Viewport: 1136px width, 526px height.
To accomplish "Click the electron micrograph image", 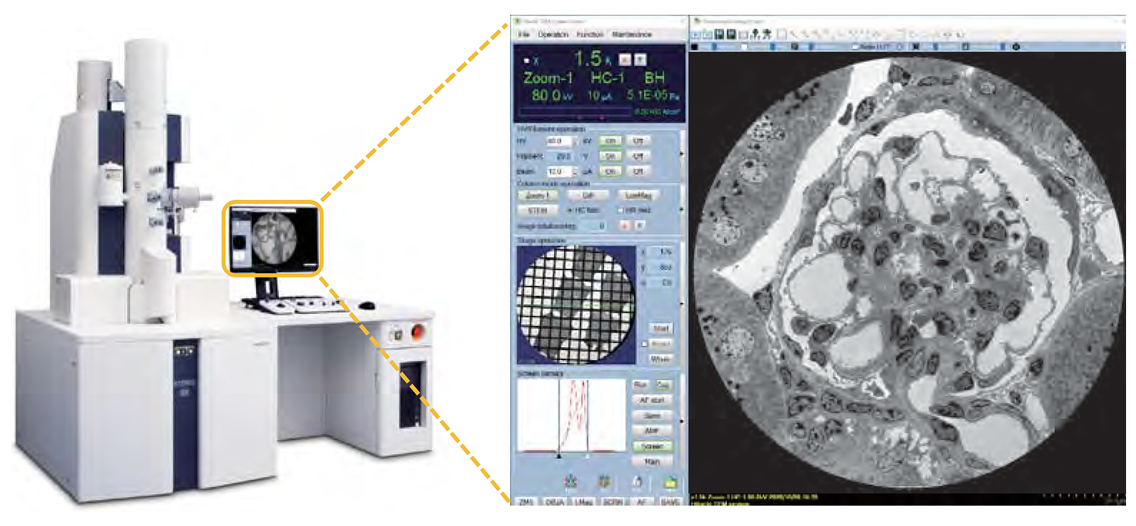I will [908, 270].
